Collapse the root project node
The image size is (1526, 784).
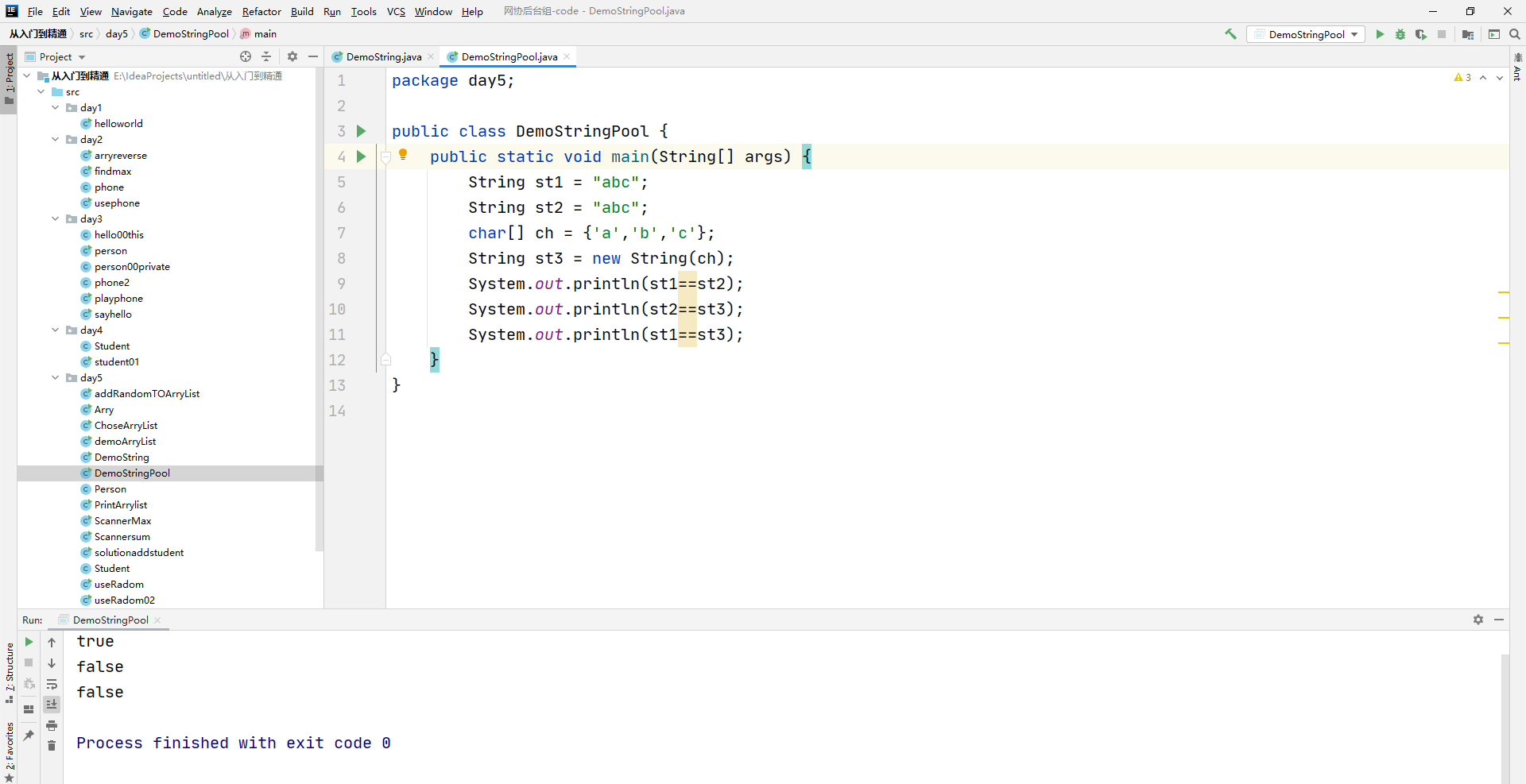tap(27, 76)
